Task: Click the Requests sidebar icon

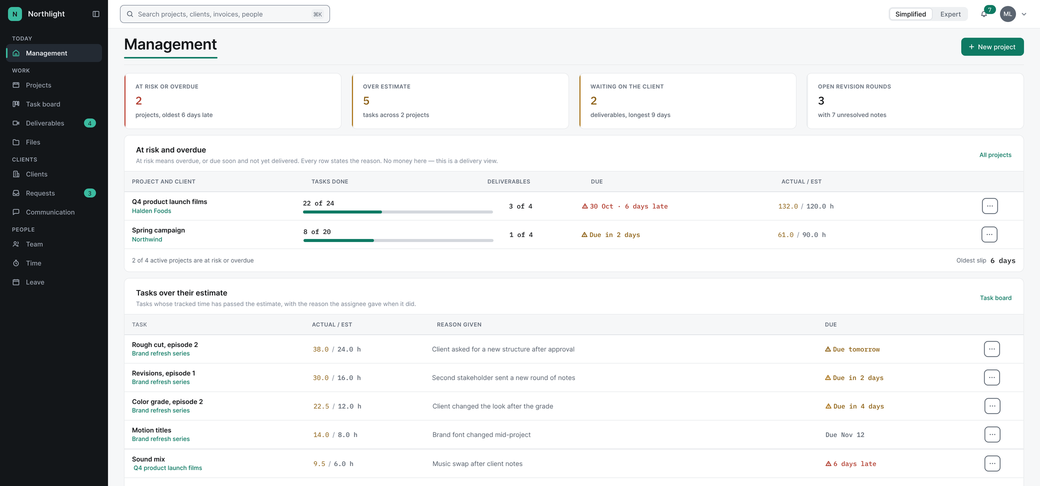Action: [16, 193]
